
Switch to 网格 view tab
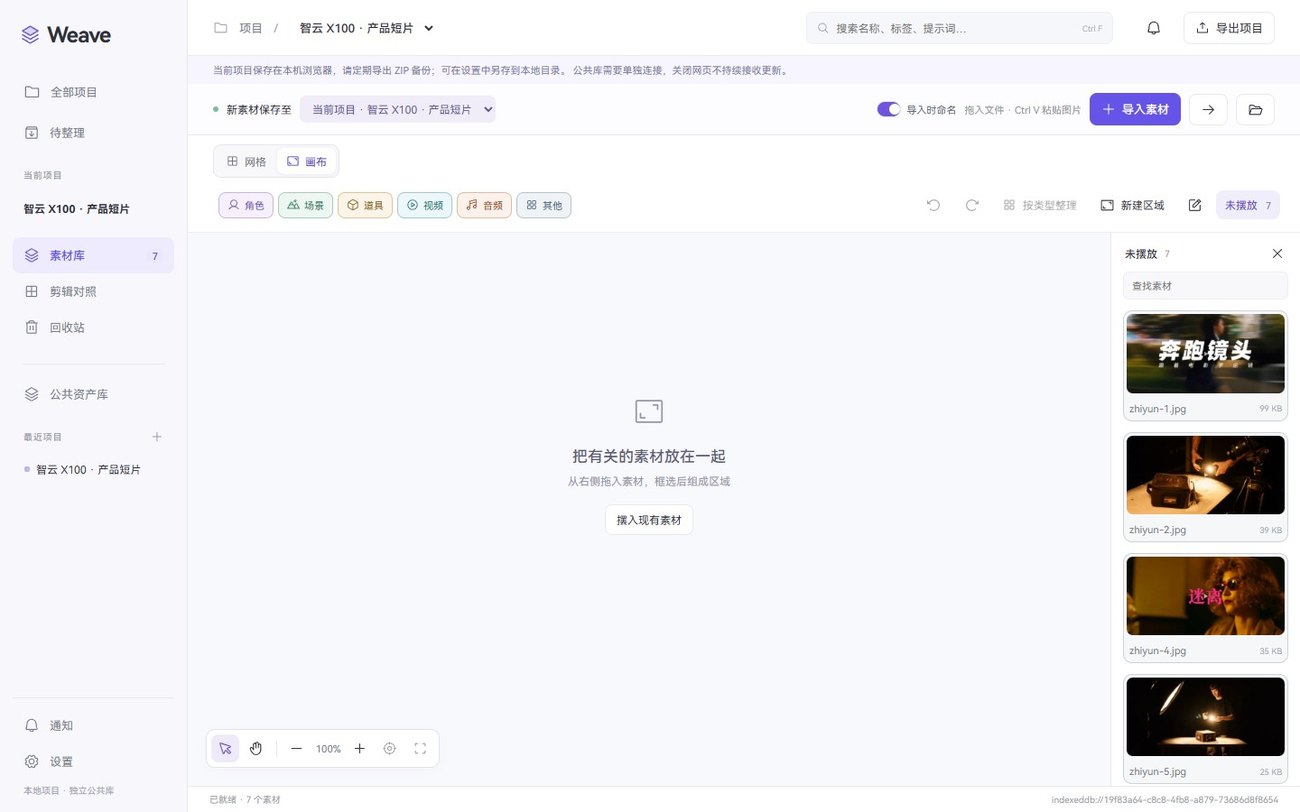click(247, 161)
